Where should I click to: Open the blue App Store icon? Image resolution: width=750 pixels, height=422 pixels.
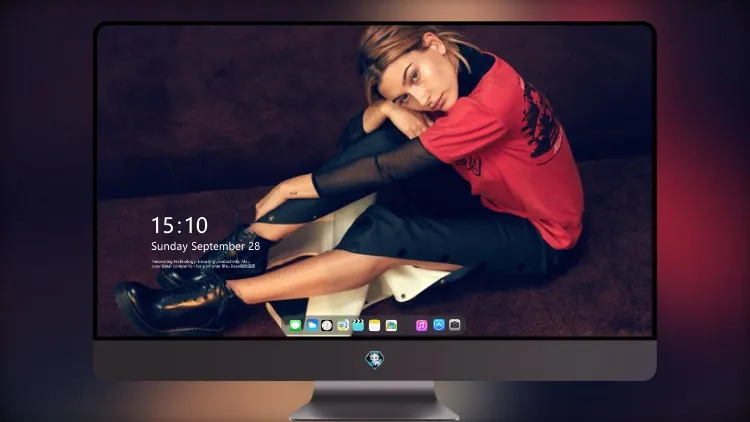(x=439, y=325)
